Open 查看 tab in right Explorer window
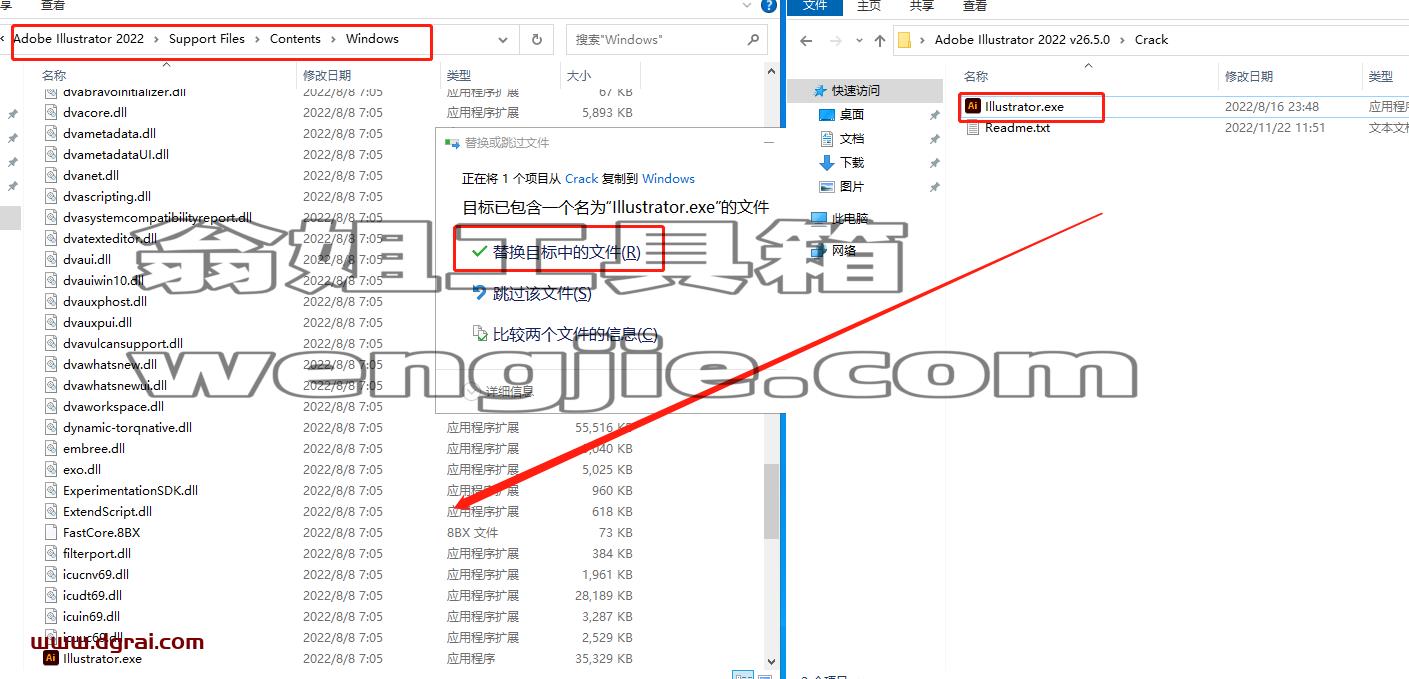The width and height of the screenshot is (1409, 679). pyautogui.click(x=975, y=6)
